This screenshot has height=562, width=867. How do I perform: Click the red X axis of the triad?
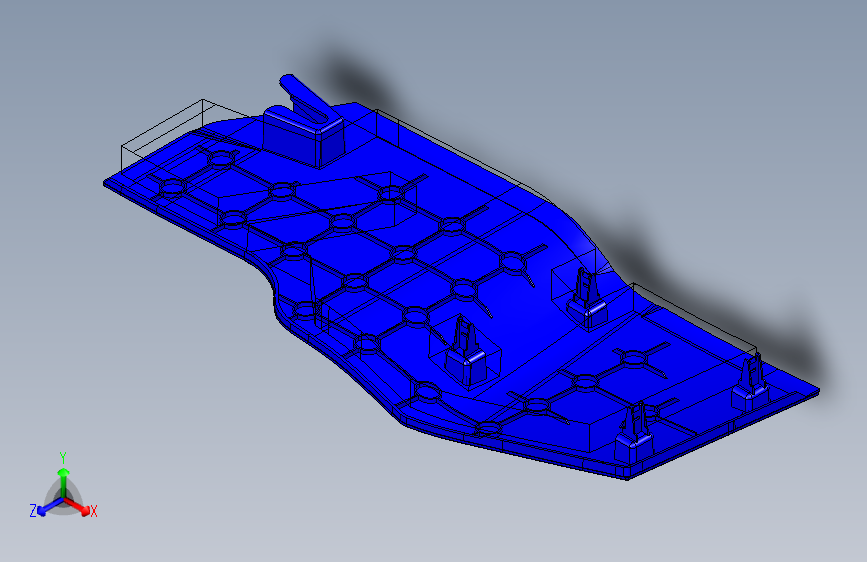coord(77,506)
